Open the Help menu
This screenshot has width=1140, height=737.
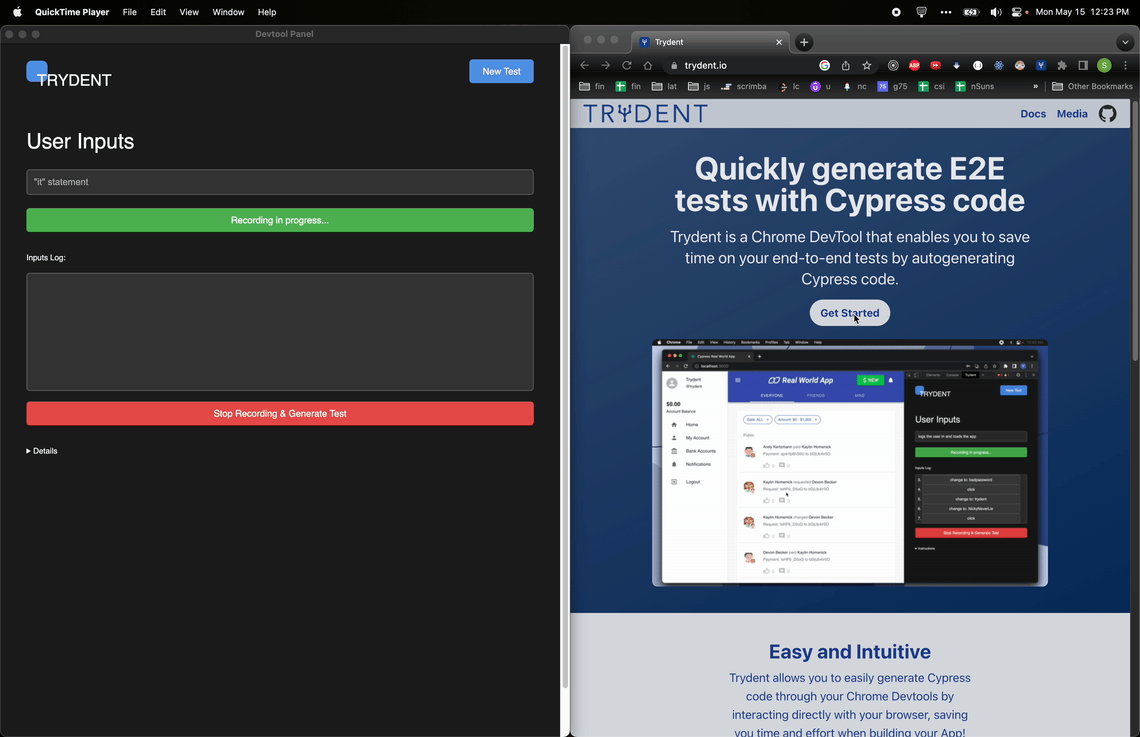pos(267,12)
